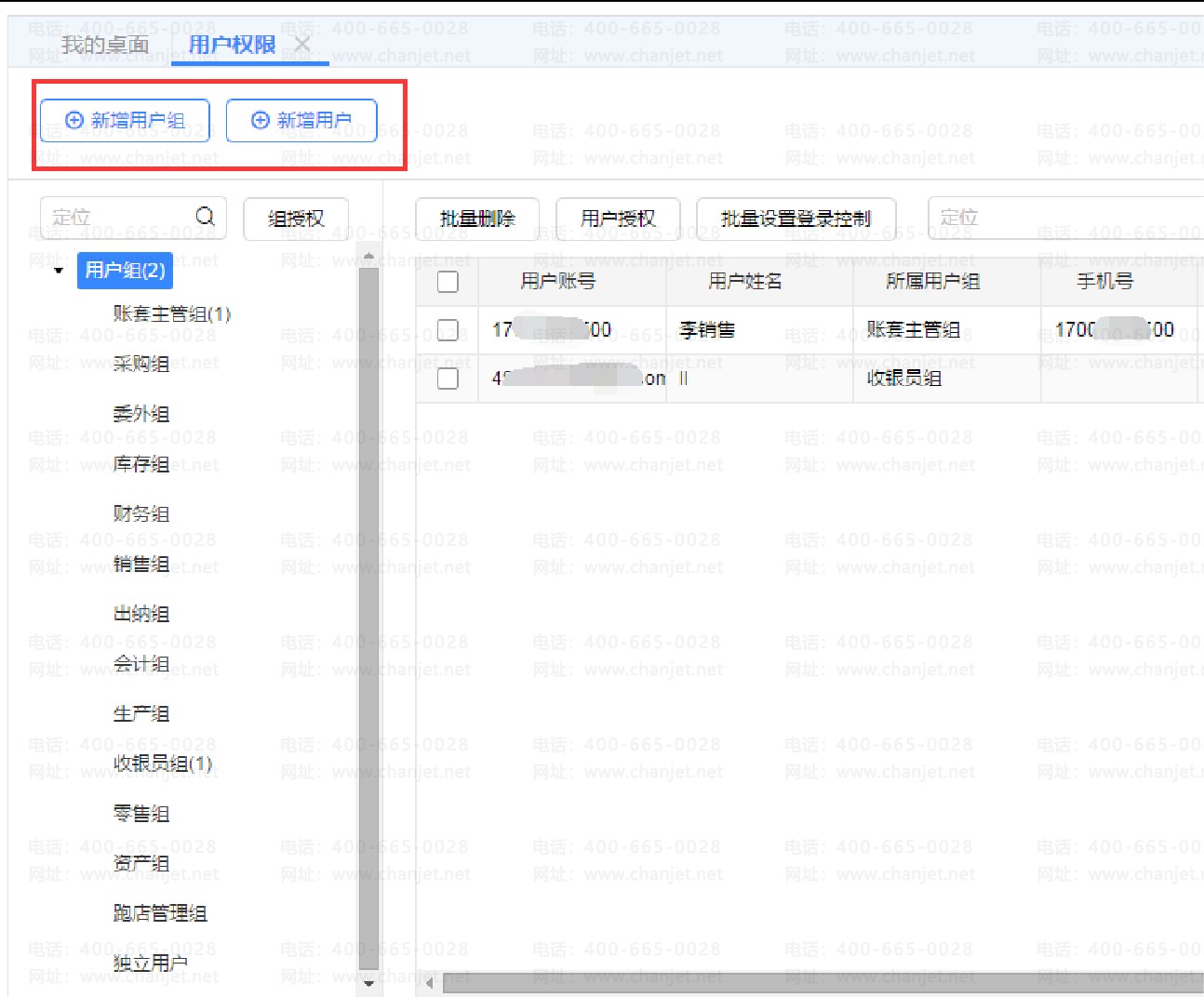Click the search magnifier icon in left panel
This screenshot has height=997, width=1204.
click(206, 217)
